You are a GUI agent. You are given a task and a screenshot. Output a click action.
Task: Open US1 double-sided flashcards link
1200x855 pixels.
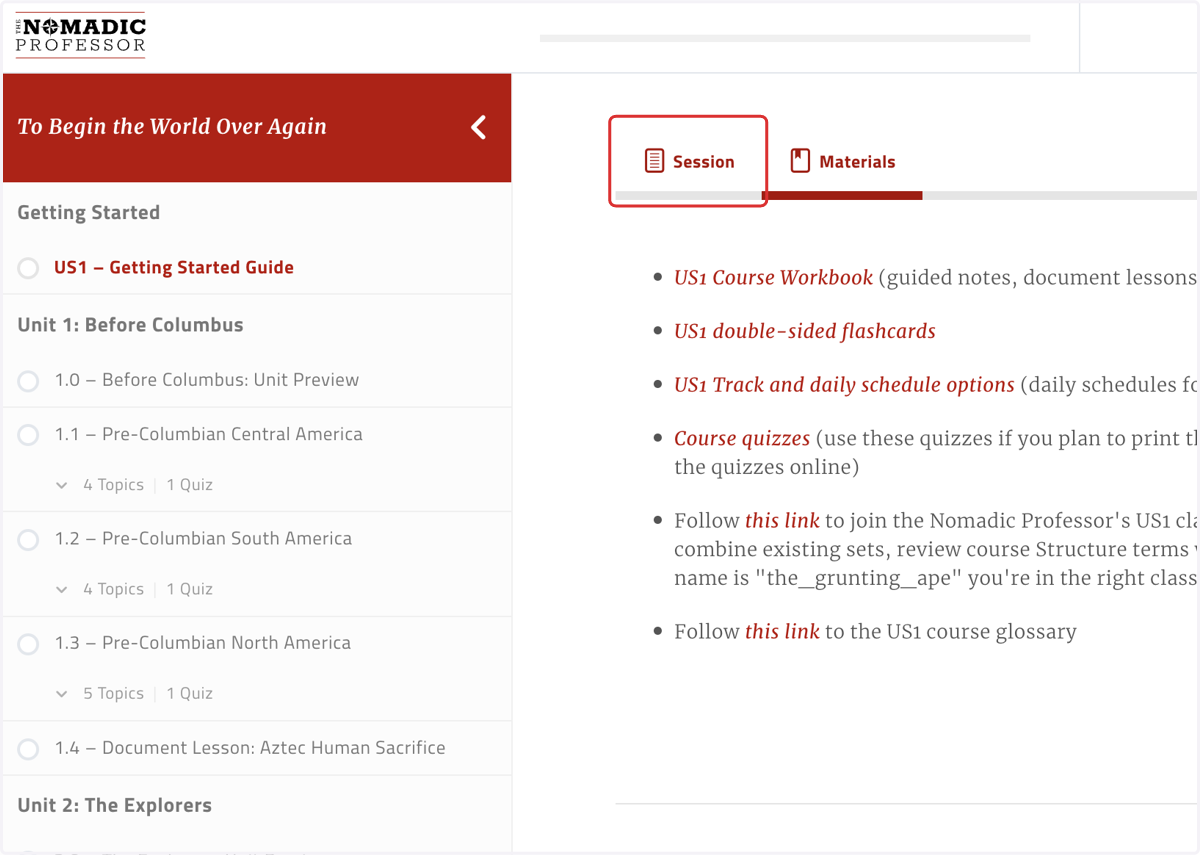(x=805, y=331)
